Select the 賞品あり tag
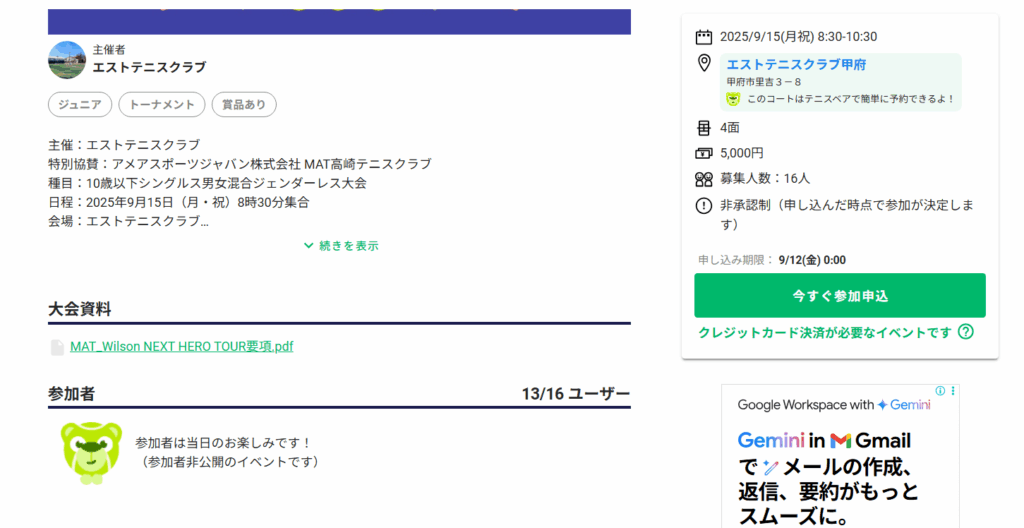 pyautogui.click(x=244, y=105)
